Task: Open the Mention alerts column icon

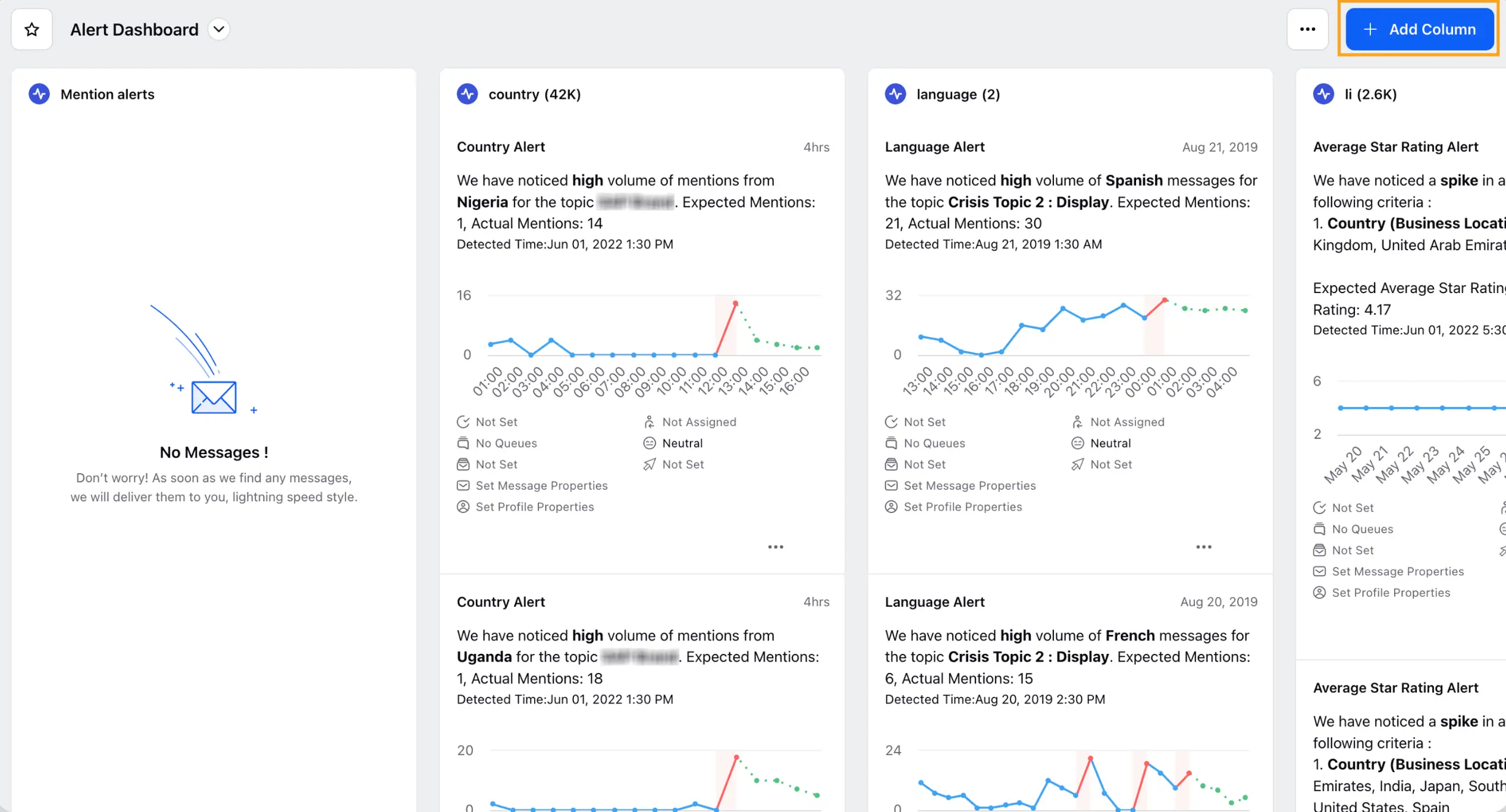Action: [x=39, y=93]
